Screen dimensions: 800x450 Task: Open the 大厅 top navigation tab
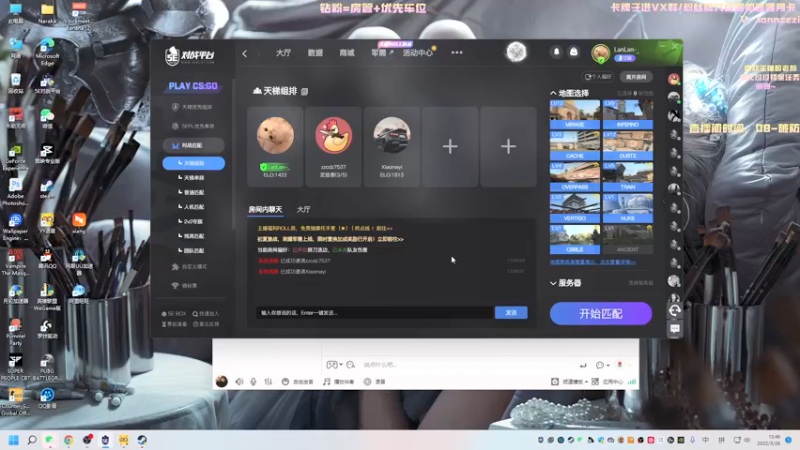[283, 53]
